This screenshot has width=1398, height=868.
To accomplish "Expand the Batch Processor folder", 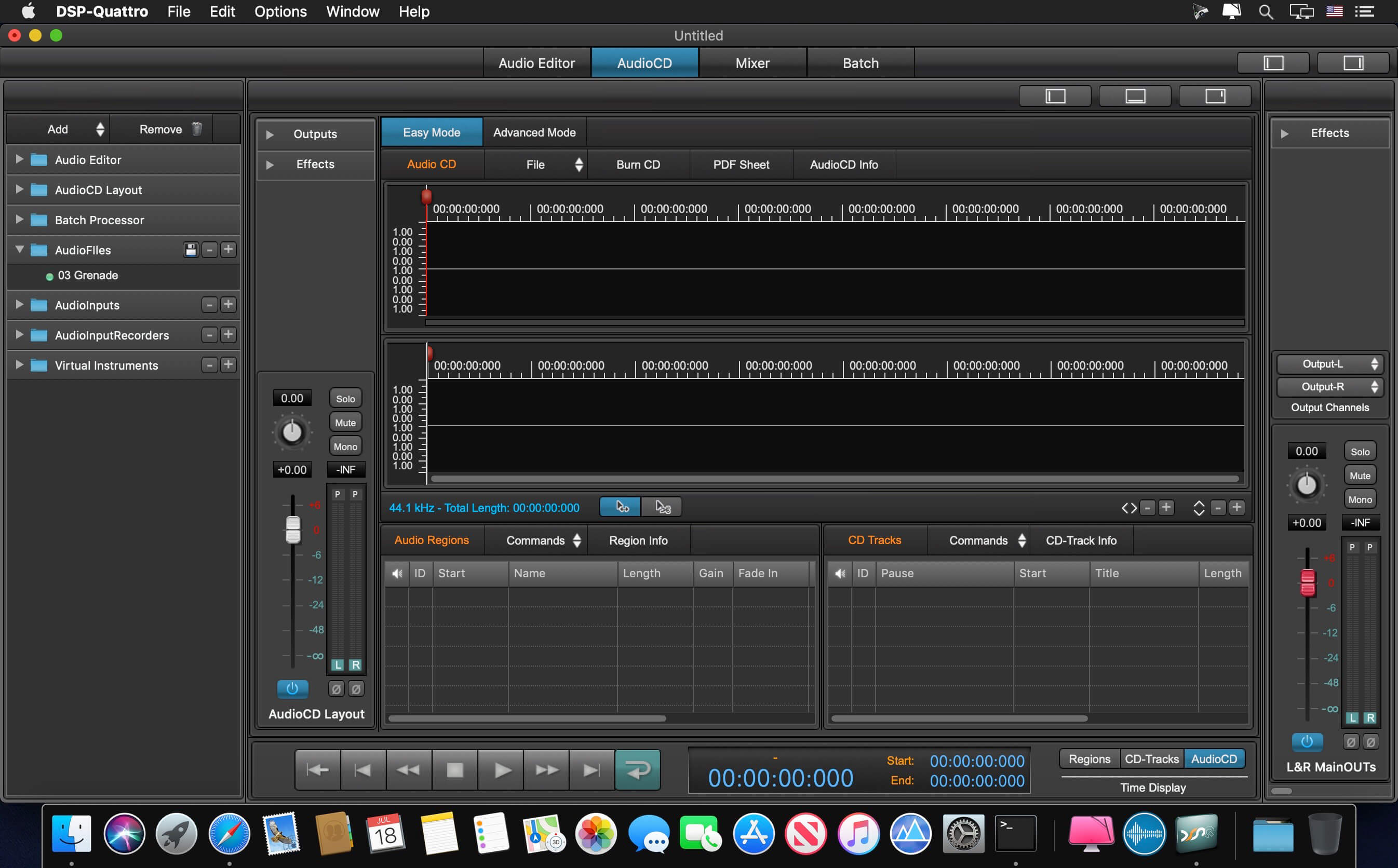I will click(20, 220).
